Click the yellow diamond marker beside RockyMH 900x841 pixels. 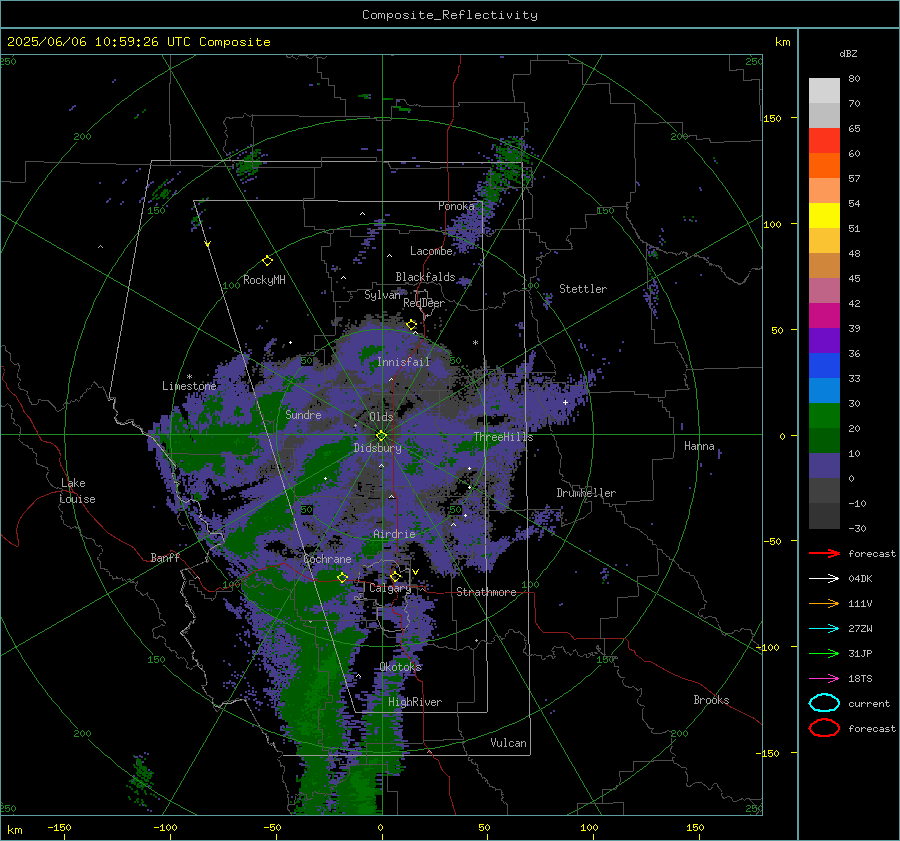267,261
